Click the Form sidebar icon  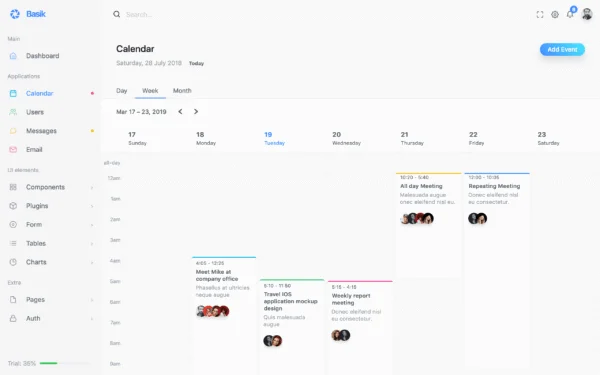click(x=13, y=225)
